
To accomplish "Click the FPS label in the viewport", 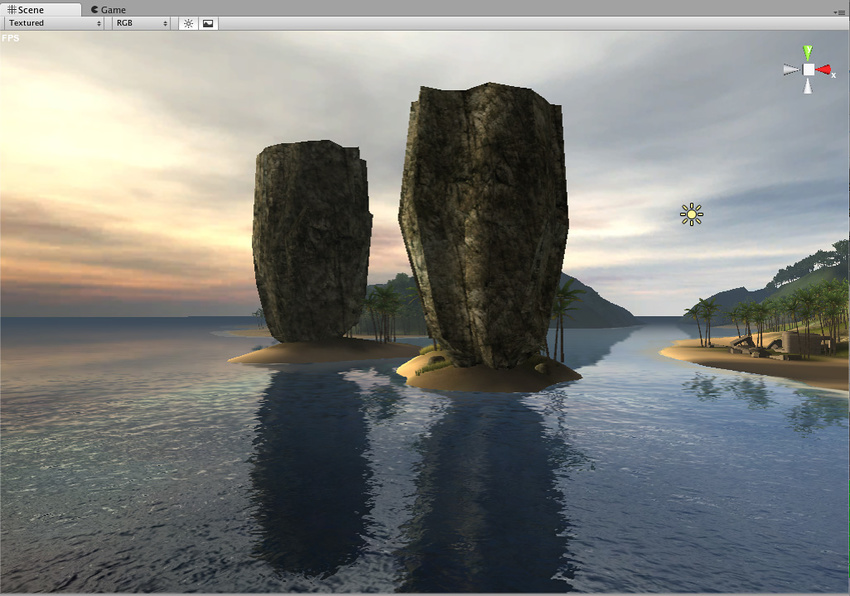I will tap(10, 38).
